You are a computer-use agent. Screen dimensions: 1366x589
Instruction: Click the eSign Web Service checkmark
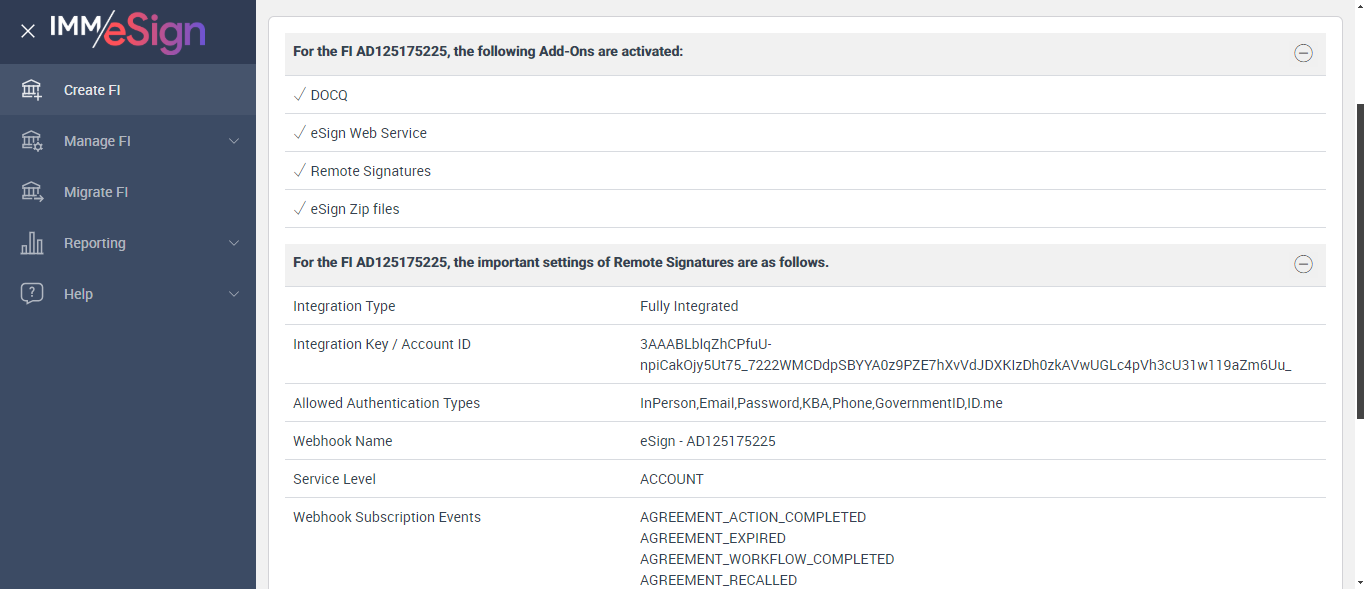[x=299, y=133]
